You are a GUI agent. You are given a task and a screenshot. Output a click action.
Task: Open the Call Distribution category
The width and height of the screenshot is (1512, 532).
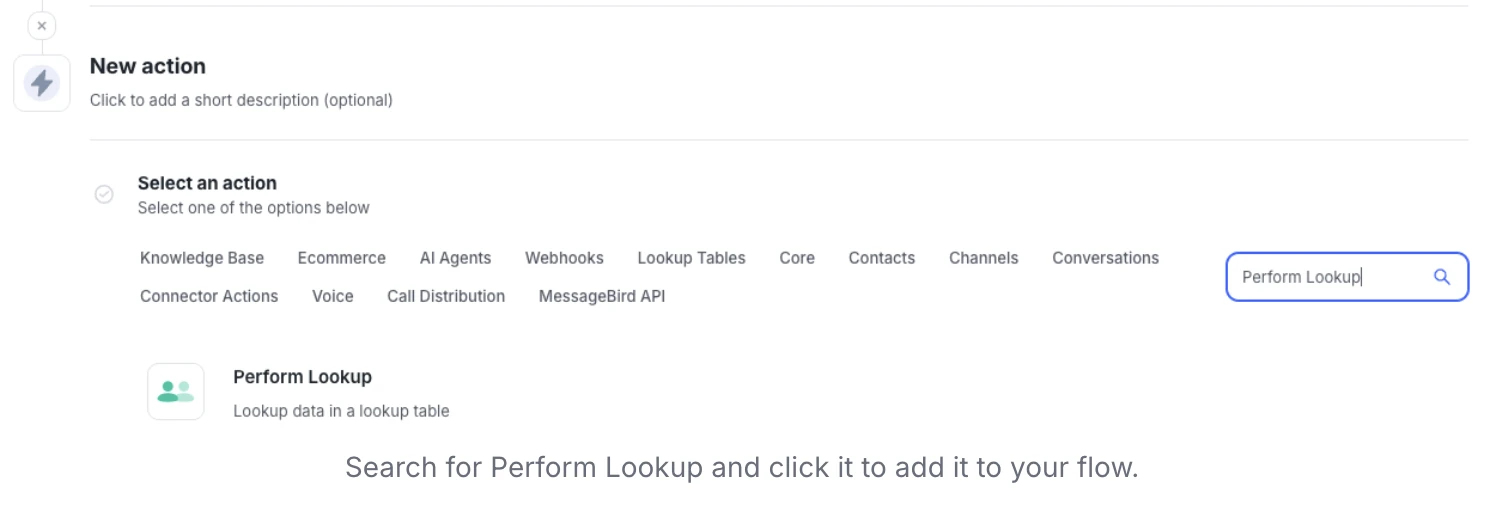446,296
